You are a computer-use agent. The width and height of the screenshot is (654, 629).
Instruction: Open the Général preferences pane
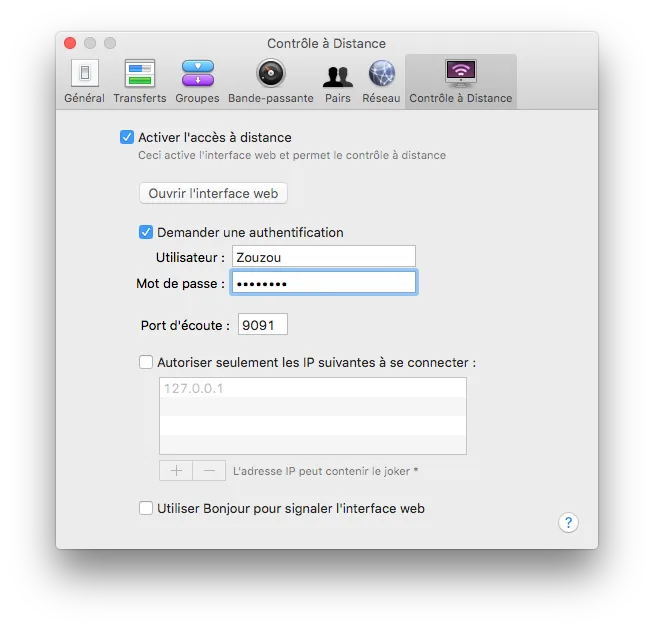click(x=84, y=81)
